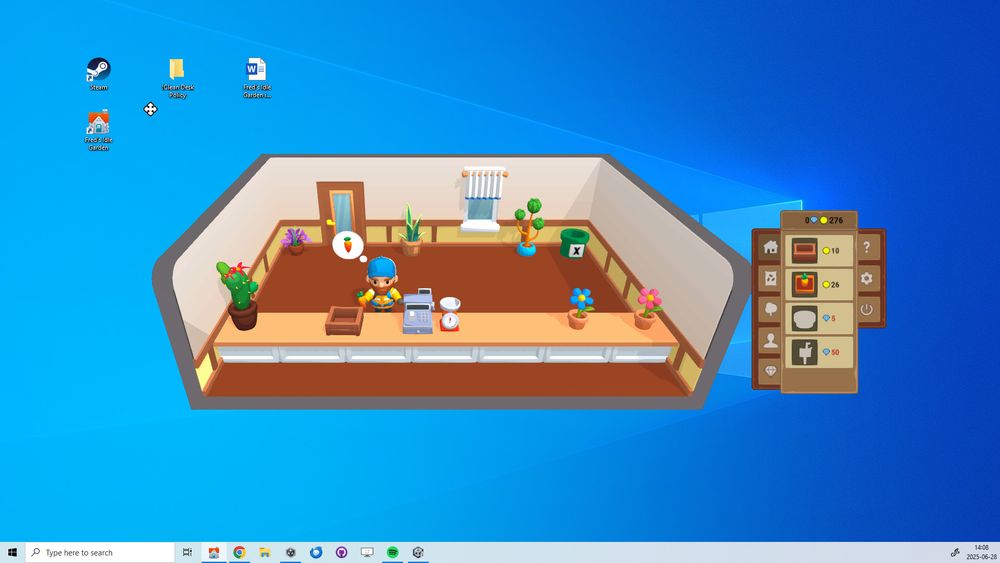This screenshot has height=563, width=1000.
Task: Open the Steam desktop shortcut
Action: pyautogui.click(x=98, y=74)
